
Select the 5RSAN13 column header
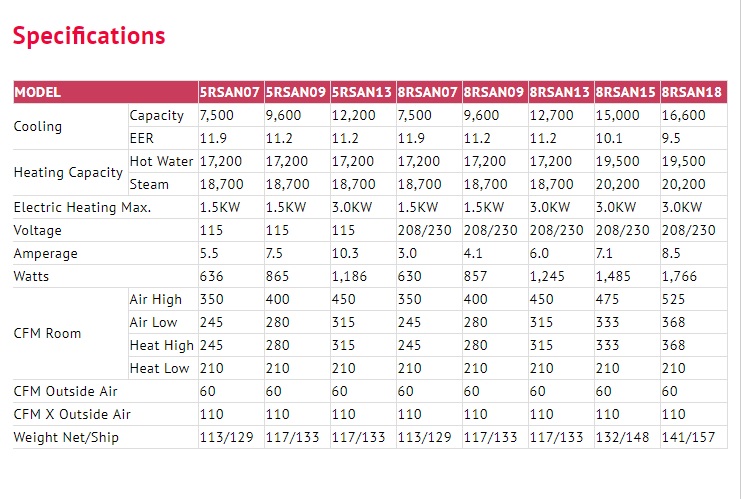click(362, 92)
